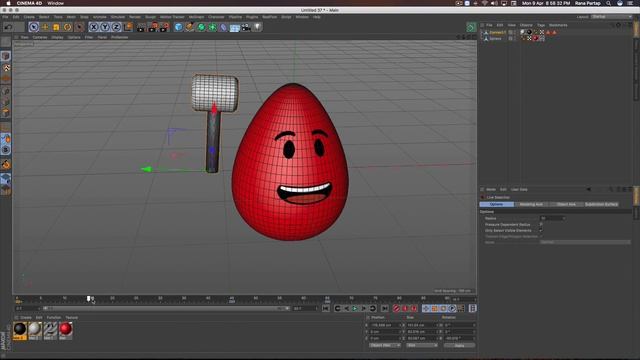Click the Spline pen tool icon
The image size is (640, 360).
pyautogui.click(x=189, y=27)
